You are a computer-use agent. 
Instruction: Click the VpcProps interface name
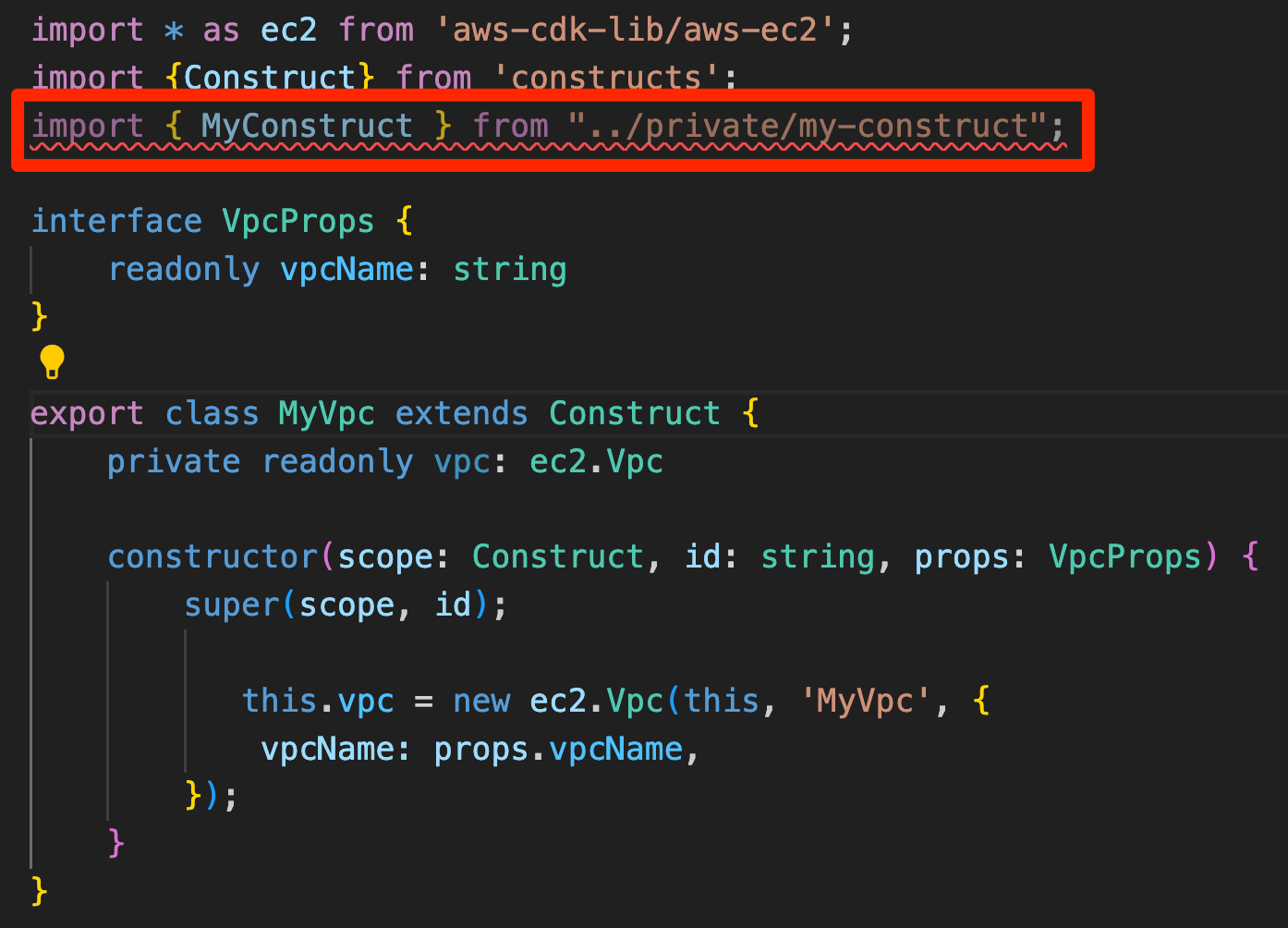298,221
